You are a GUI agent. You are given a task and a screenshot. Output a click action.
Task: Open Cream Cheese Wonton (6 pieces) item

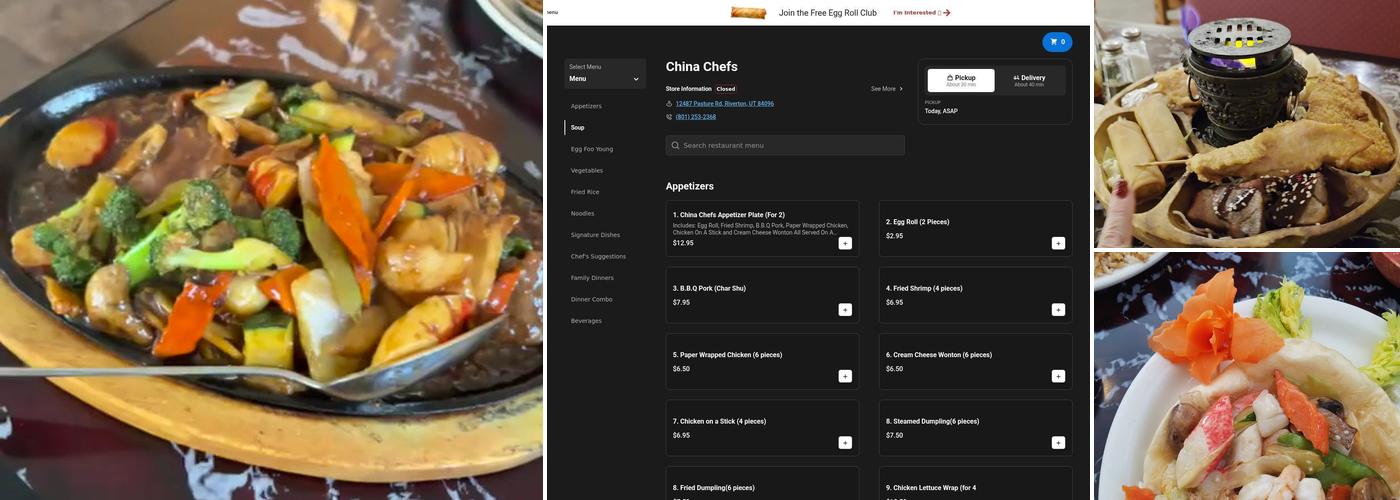pos(976,362)
